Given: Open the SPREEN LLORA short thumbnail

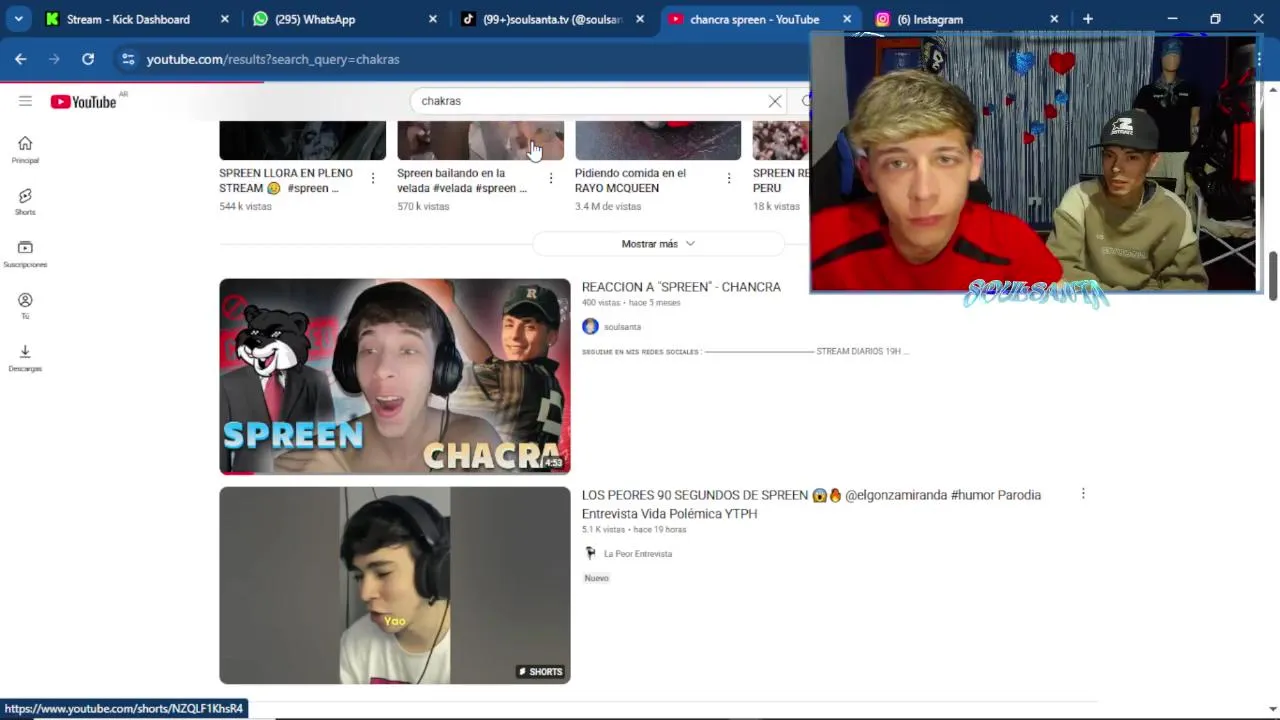Looking at the screenshot, I should pos(302,140).
